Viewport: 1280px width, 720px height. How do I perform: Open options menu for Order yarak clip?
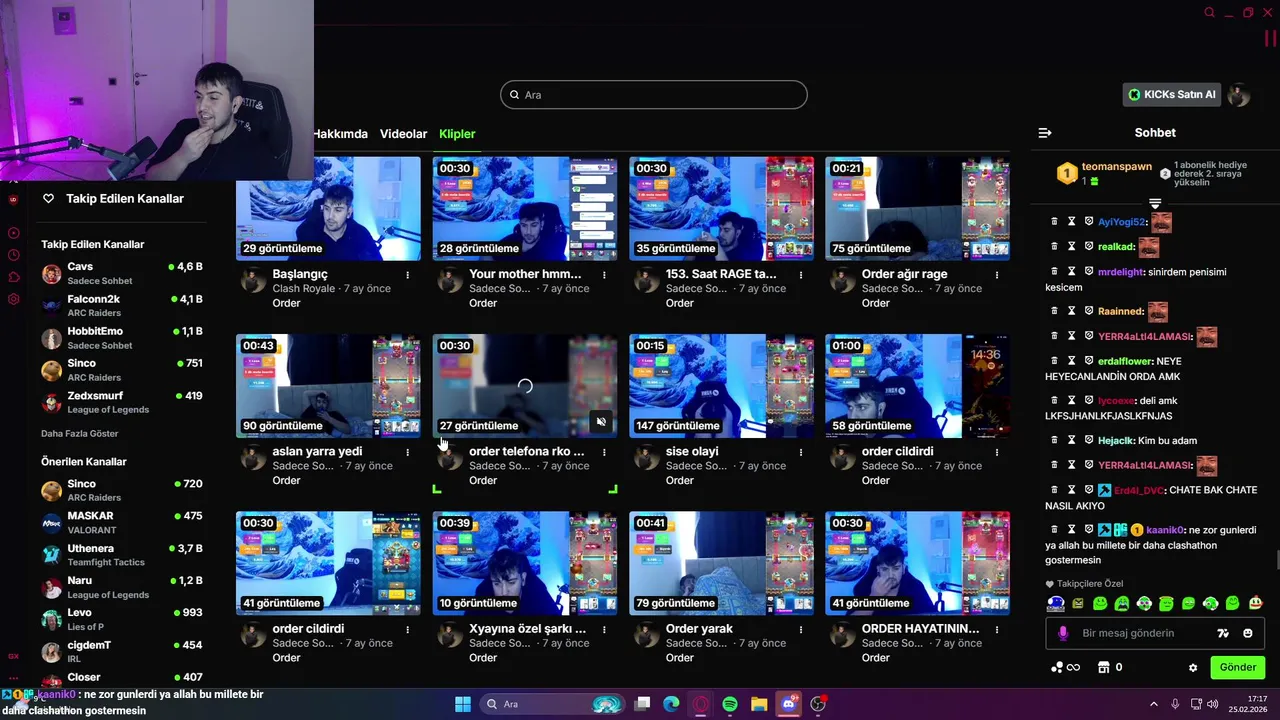click(800, 629)
